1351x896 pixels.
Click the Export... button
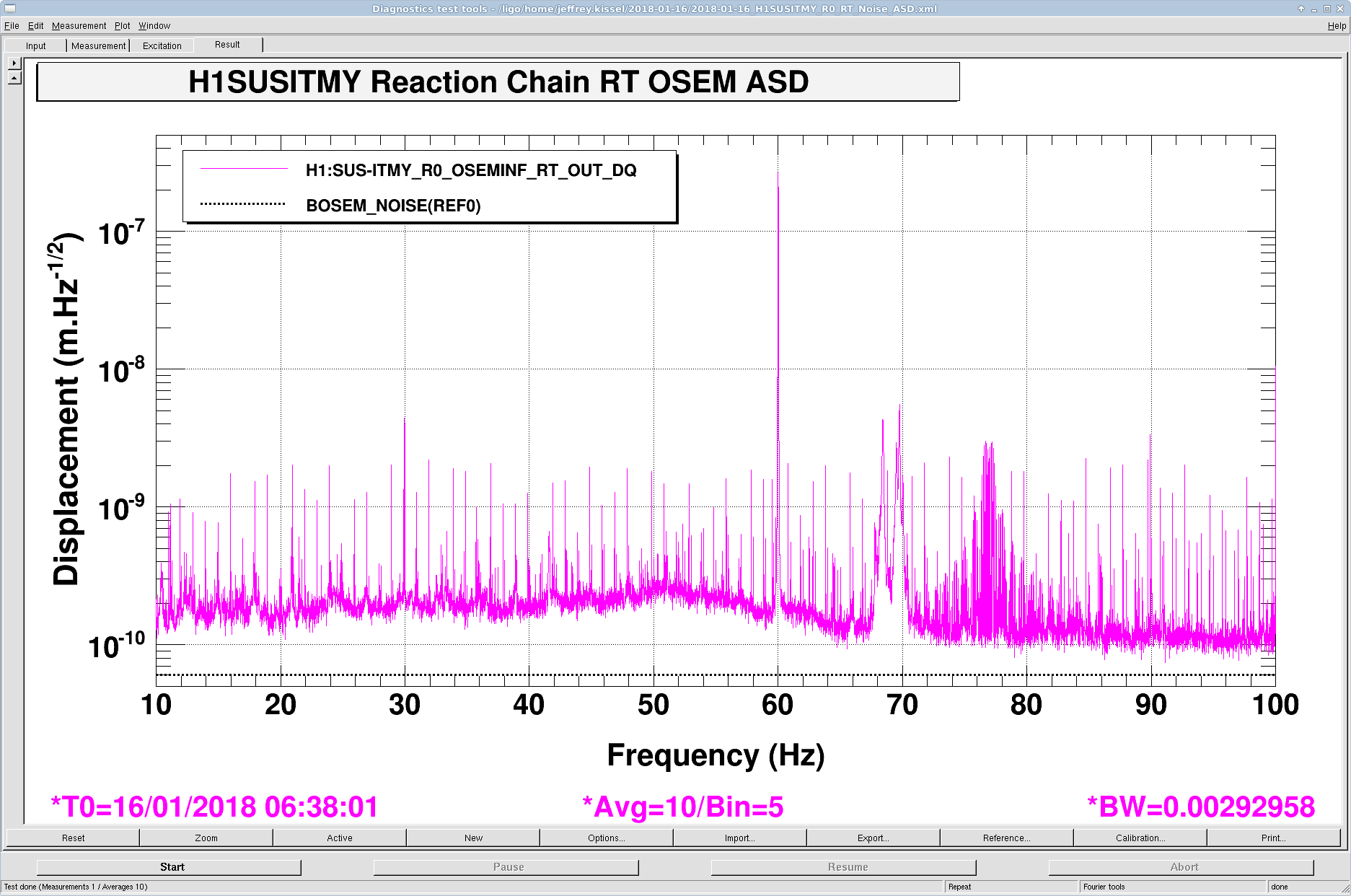click(x=873, y=838)
